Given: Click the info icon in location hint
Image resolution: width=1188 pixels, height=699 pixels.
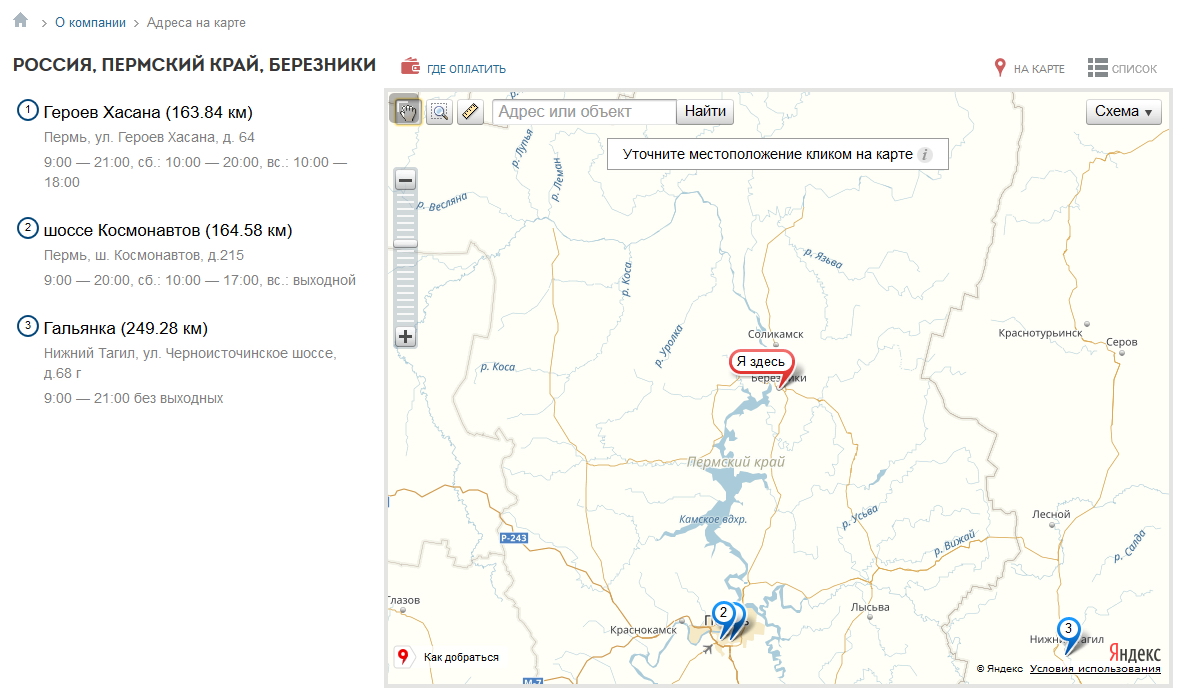Looking at the screenshot, I should [x=925, y=155].
